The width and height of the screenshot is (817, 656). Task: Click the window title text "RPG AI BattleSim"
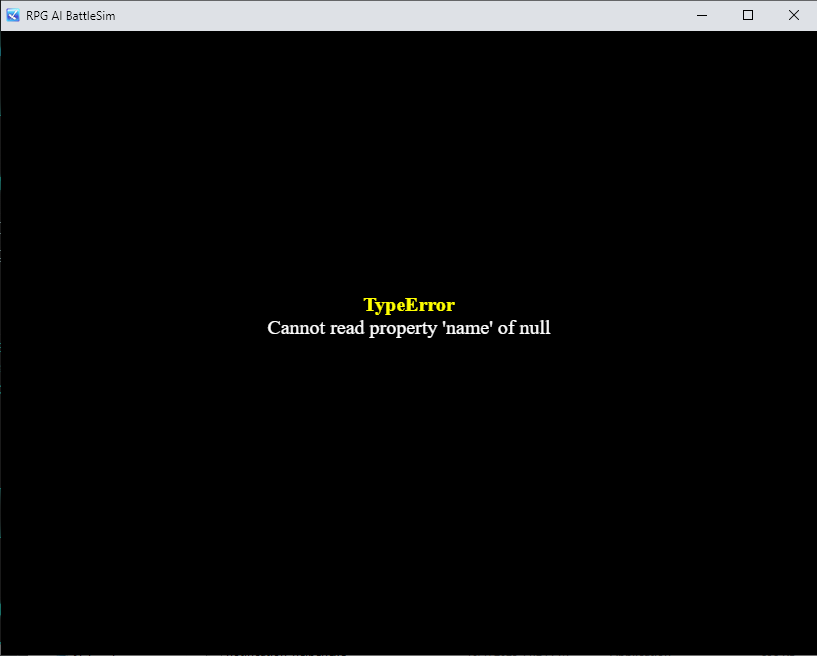70,16
